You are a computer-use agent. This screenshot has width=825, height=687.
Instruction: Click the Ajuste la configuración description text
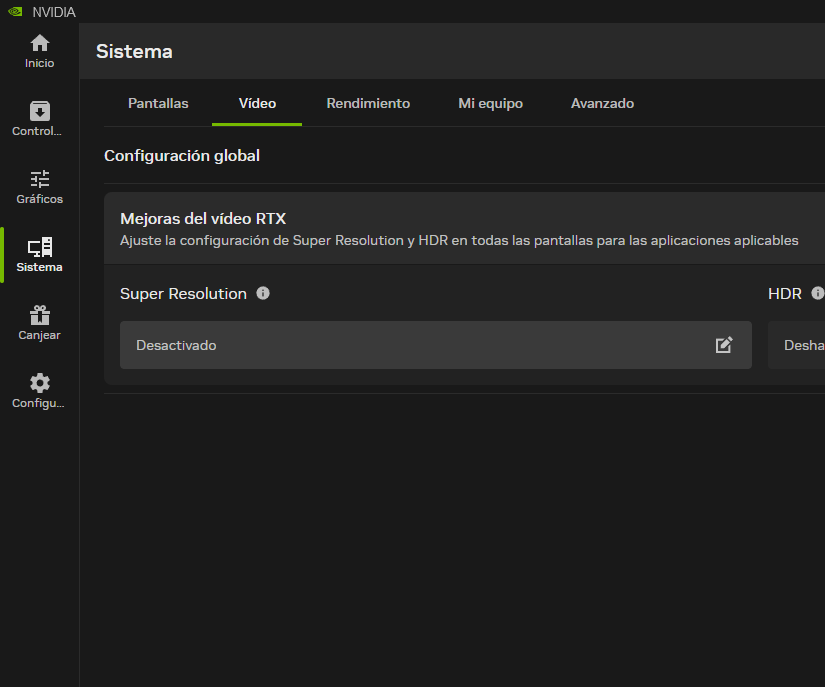pyautogui.click(x=459, y=240)
